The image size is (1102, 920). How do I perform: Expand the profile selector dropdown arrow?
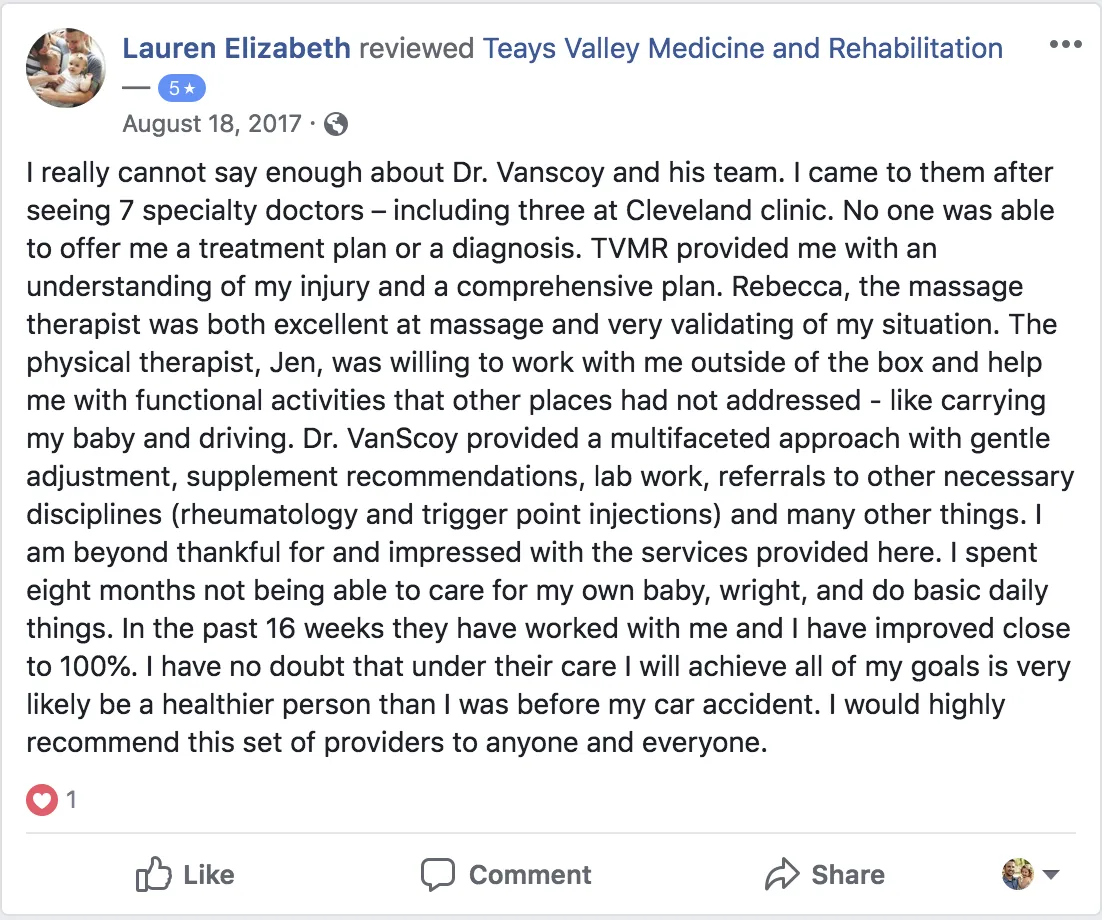pos(1051,875)
